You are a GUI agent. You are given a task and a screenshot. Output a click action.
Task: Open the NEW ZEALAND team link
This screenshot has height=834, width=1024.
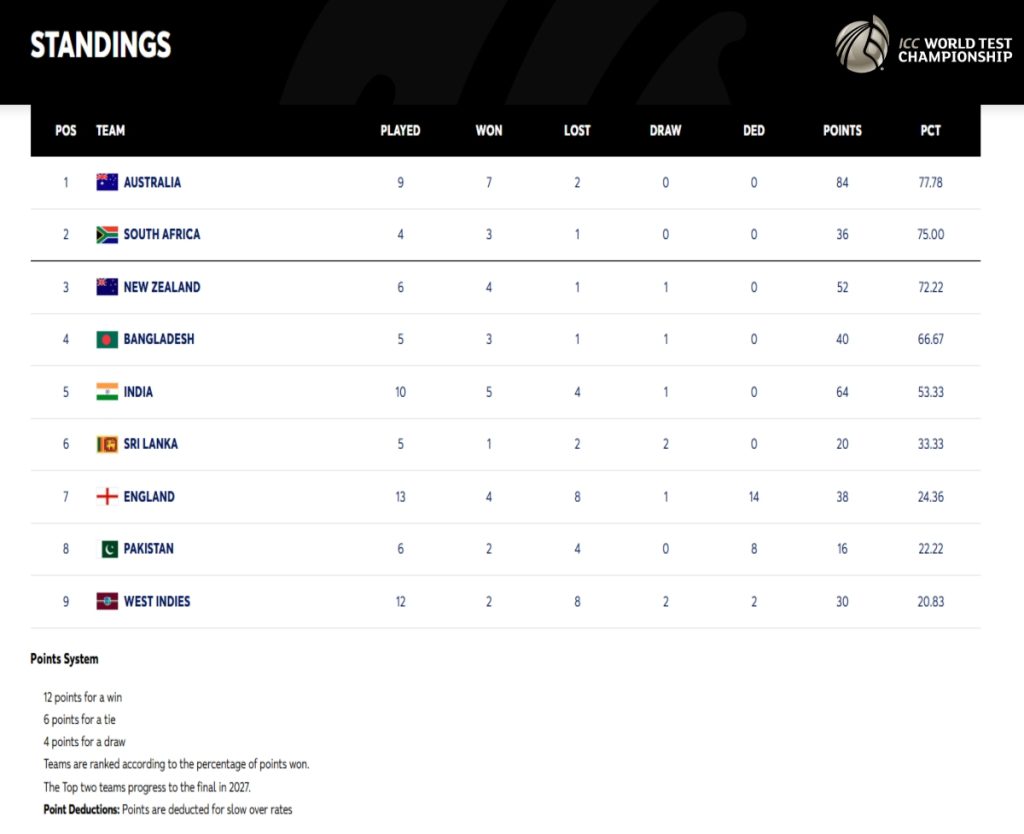click(162, 287)
